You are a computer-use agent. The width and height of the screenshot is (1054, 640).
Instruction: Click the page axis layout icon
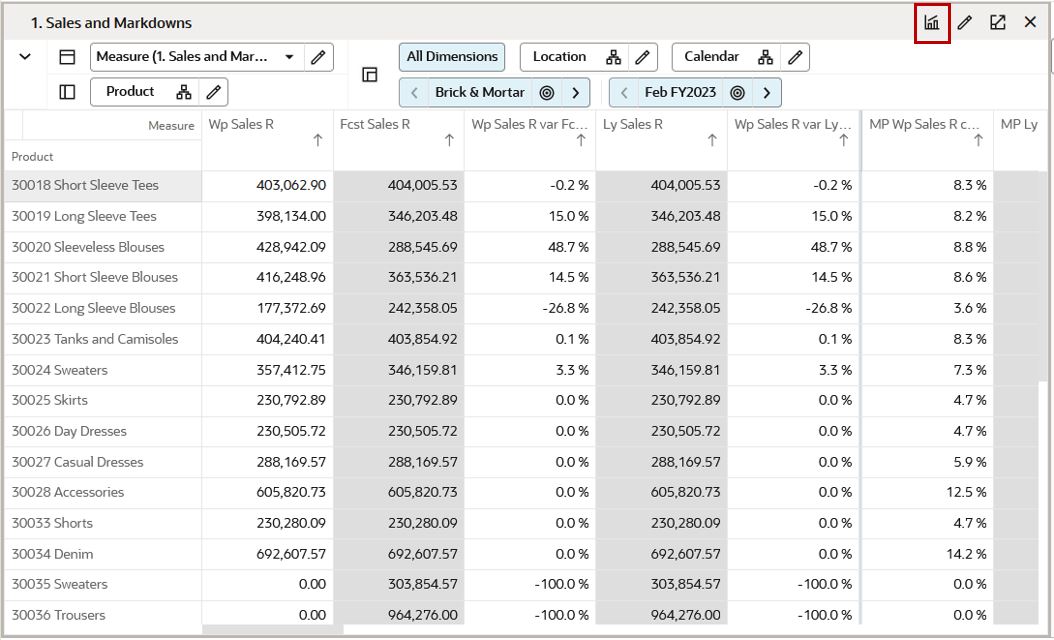click(370, 75)
